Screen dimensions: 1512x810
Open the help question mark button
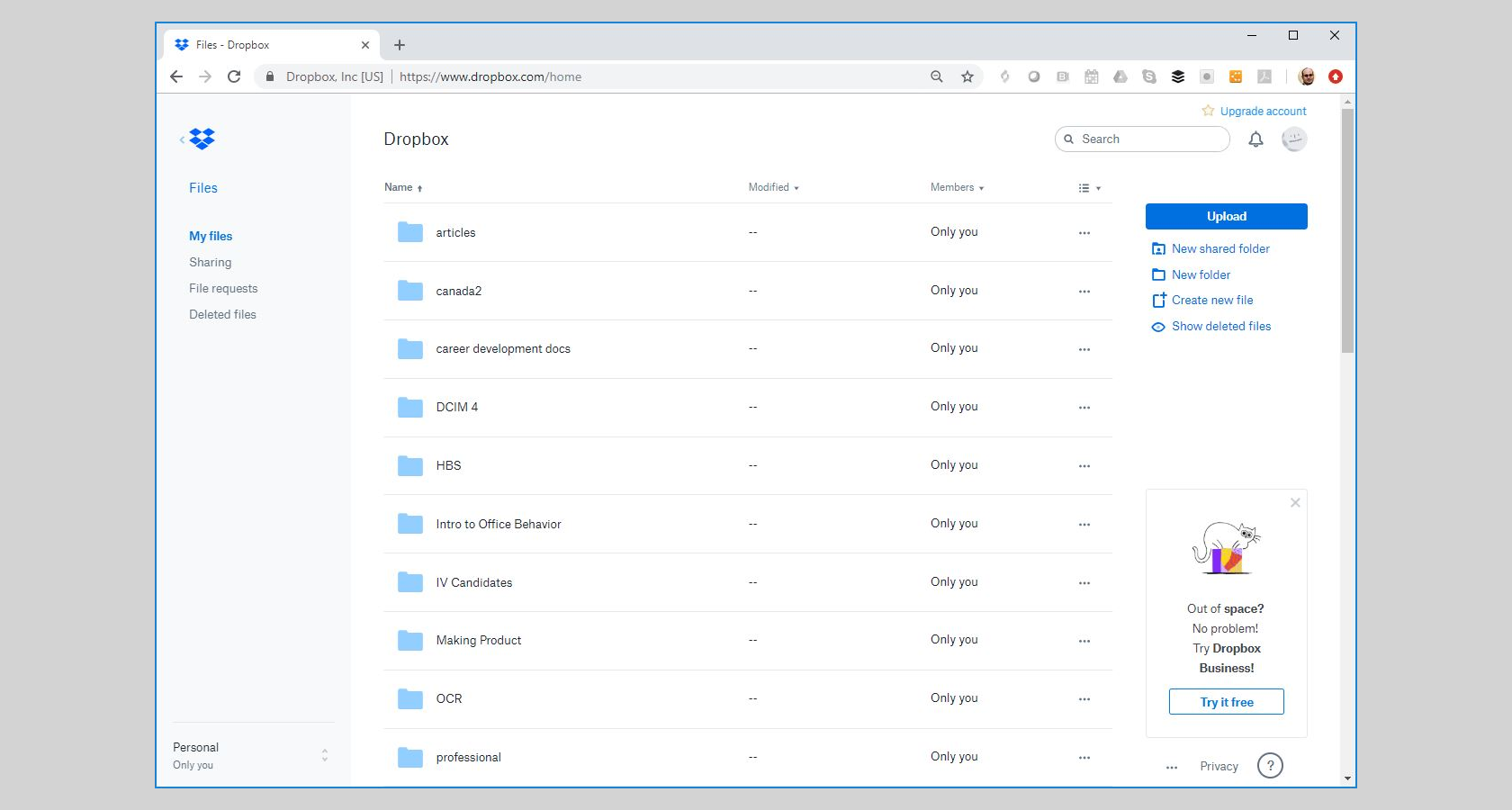[1270, 766]
